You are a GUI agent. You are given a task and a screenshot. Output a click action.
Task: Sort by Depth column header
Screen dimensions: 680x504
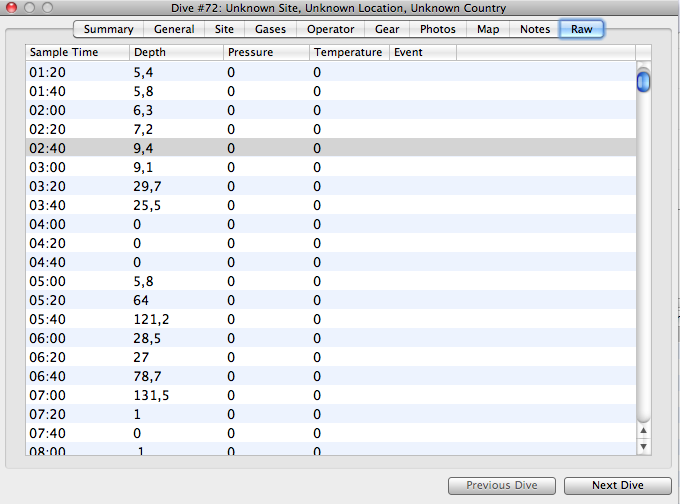point(176,52)
